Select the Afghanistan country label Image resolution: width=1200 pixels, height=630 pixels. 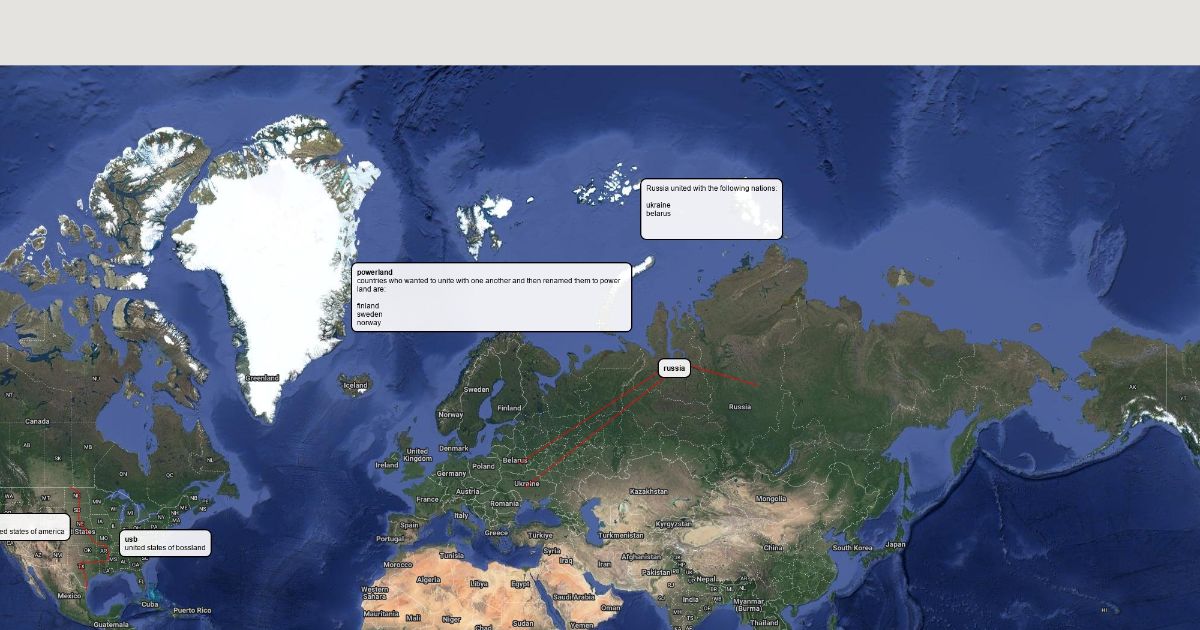[641, 557]
